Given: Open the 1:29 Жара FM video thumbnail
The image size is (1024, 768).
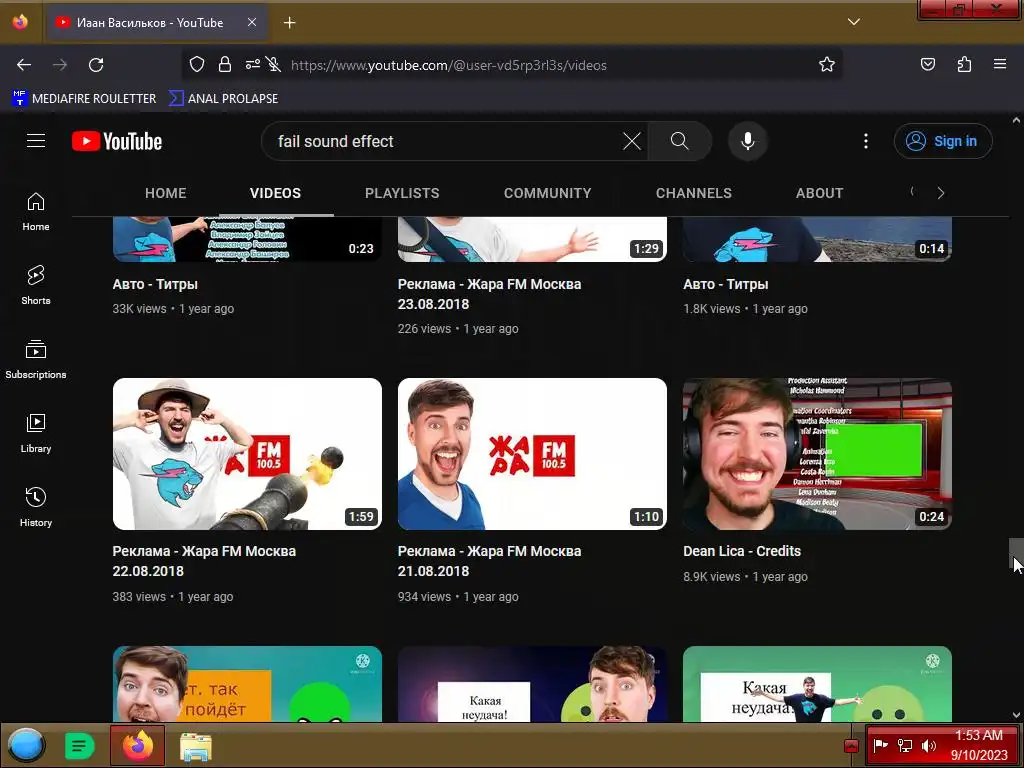Looking at the screenshot, I should [x=532, y=239].
